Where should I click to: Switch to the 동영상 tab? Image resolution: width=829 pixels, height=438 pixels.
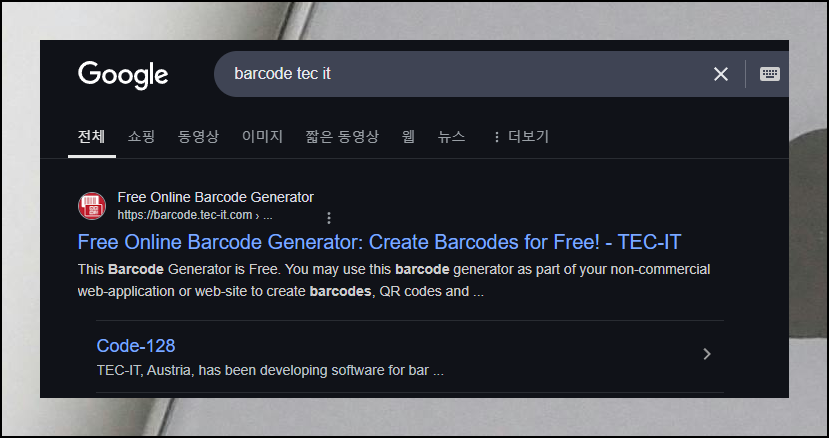coord(198,136)
